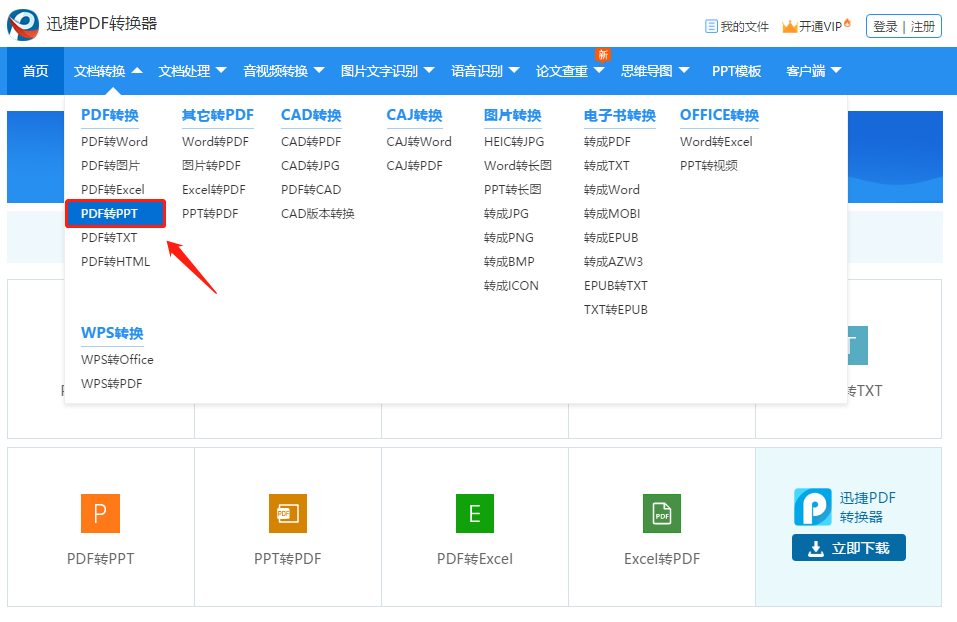Screen dimensions: 957x622
Task: Click the orange PDF转PPT tile icon
Action: 101,513
